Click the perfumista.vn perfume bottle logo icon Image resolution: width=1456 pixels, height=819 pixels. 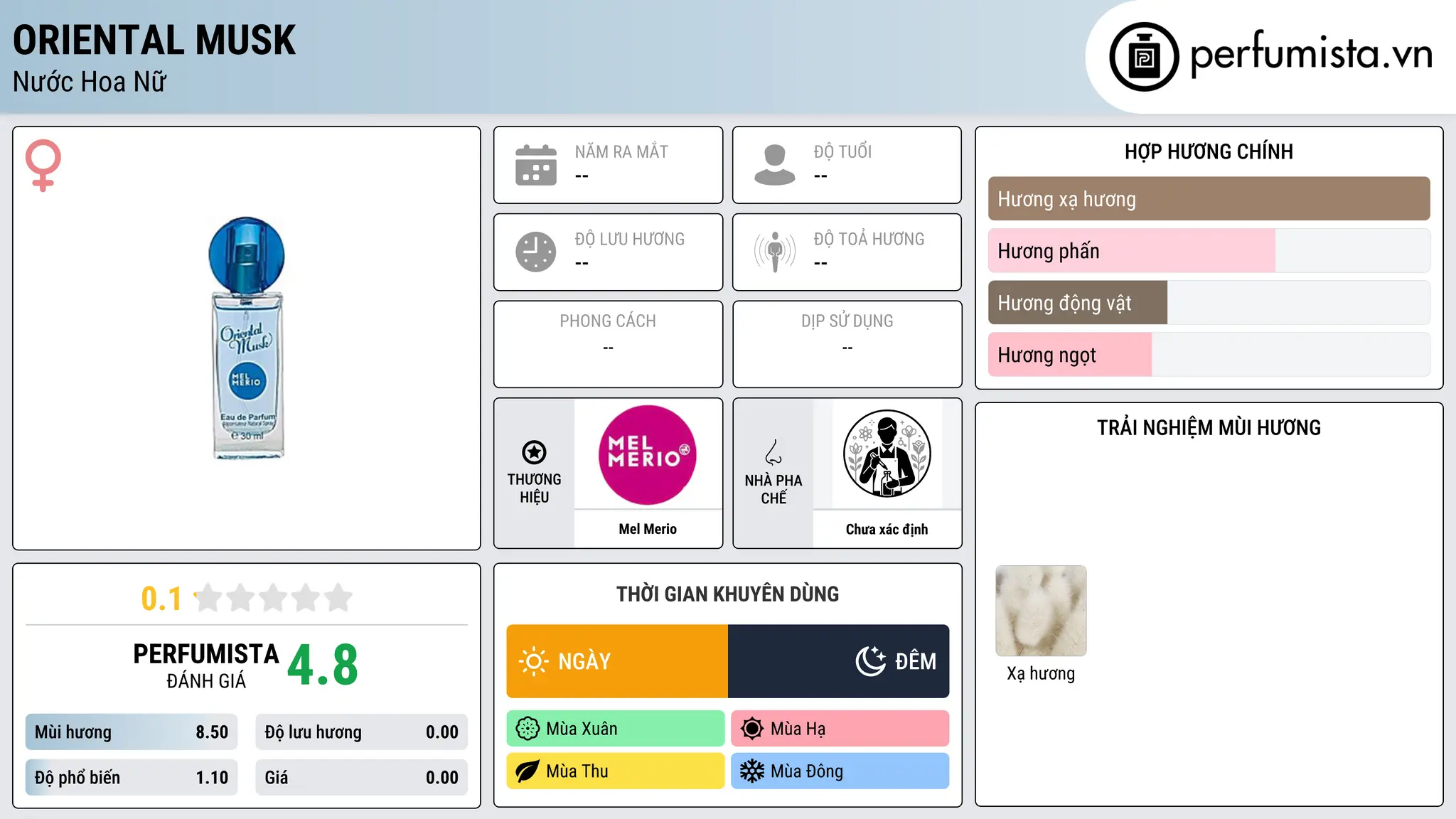[x=1144, y=57]
